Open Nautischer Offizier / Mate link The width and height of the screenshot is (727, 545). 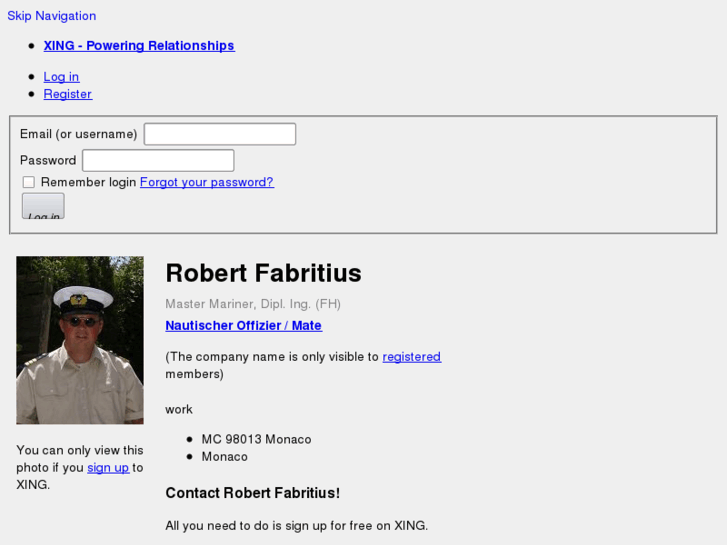click(x=243, y=326)
